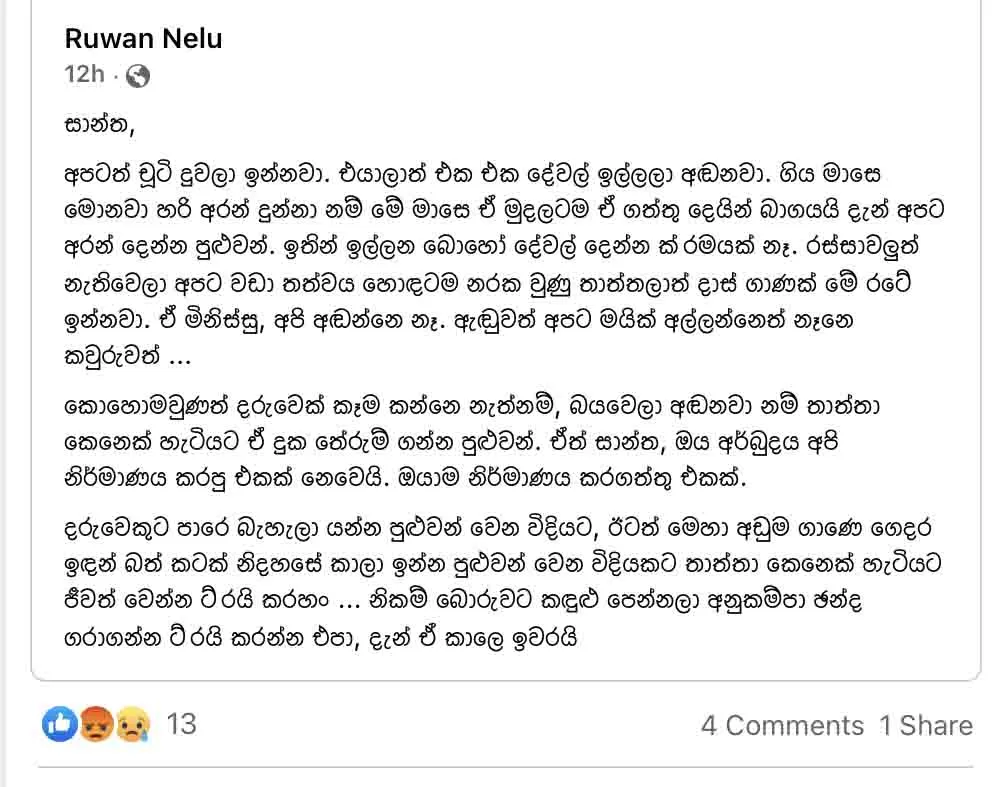Click the line starting ඉන්නවා. ඒ මිනිස්සු
The height and width of the screenshot is (787, 994).
(x=458, y=320)
